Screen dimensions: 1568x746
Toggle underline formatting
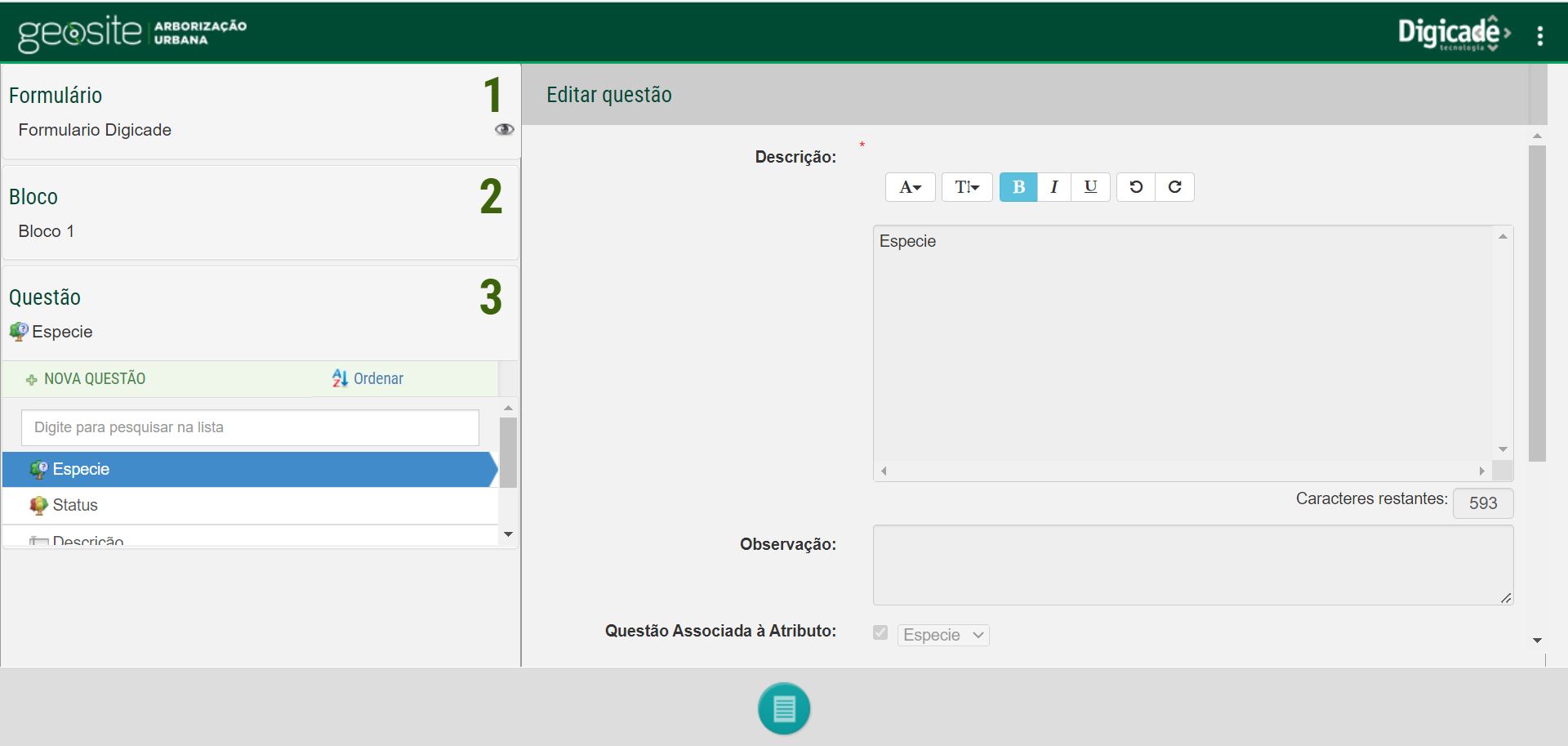point(1090,187)
